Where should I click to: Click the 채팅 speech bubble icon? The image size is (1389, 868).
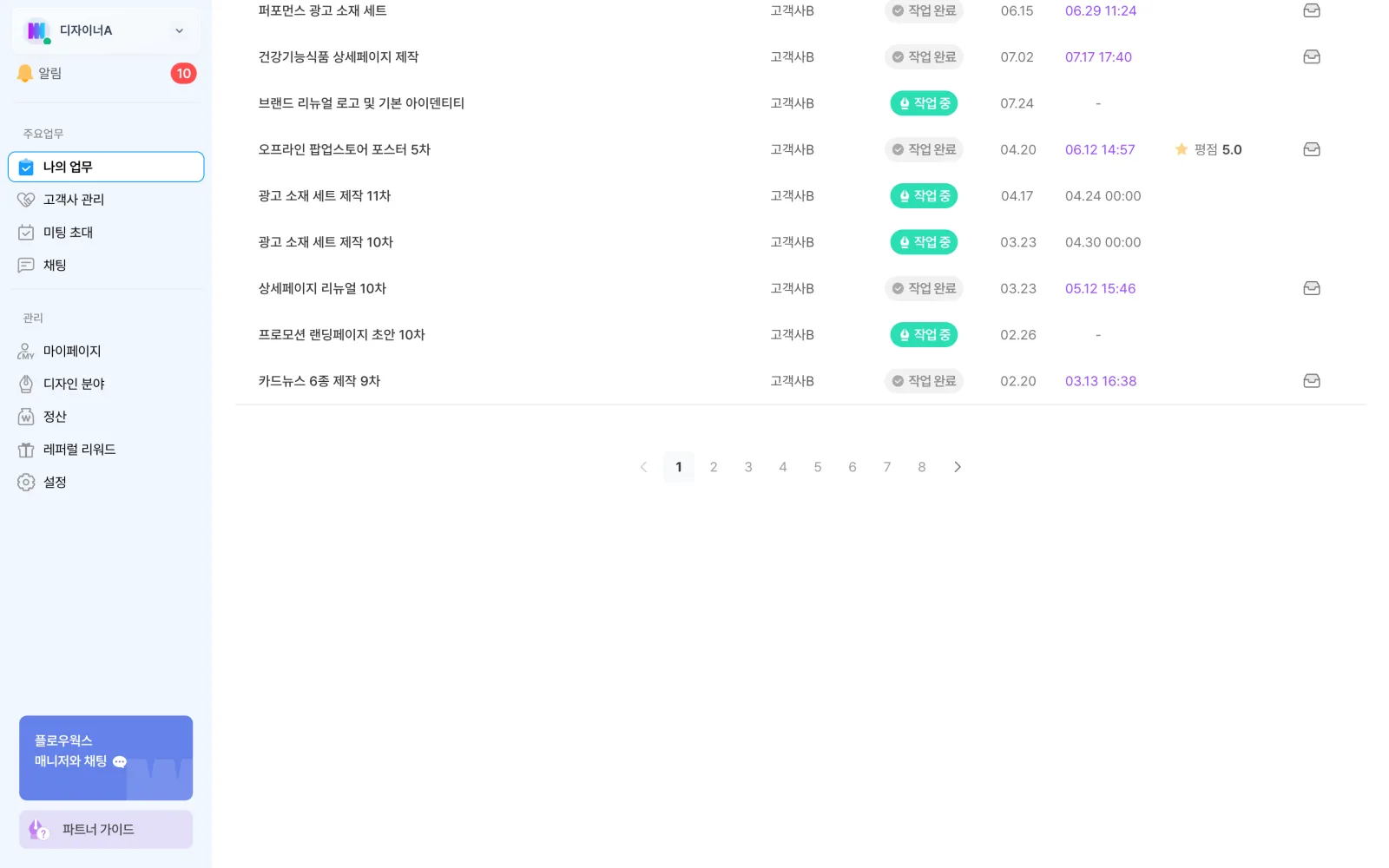pyautogui.click(x=26, y=266)
